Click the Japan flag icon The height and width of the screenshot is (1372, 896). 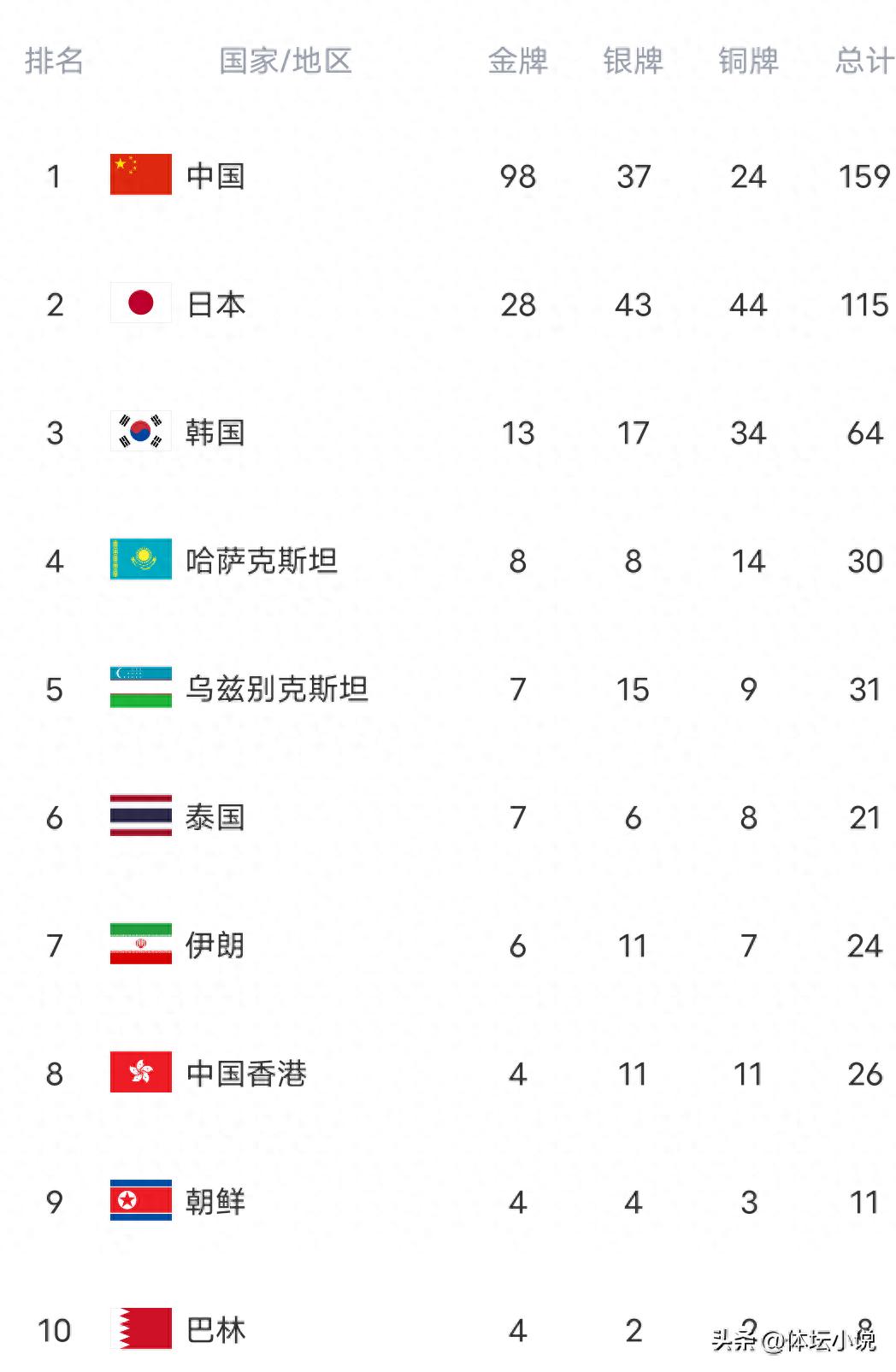click(x=141, y=303)
